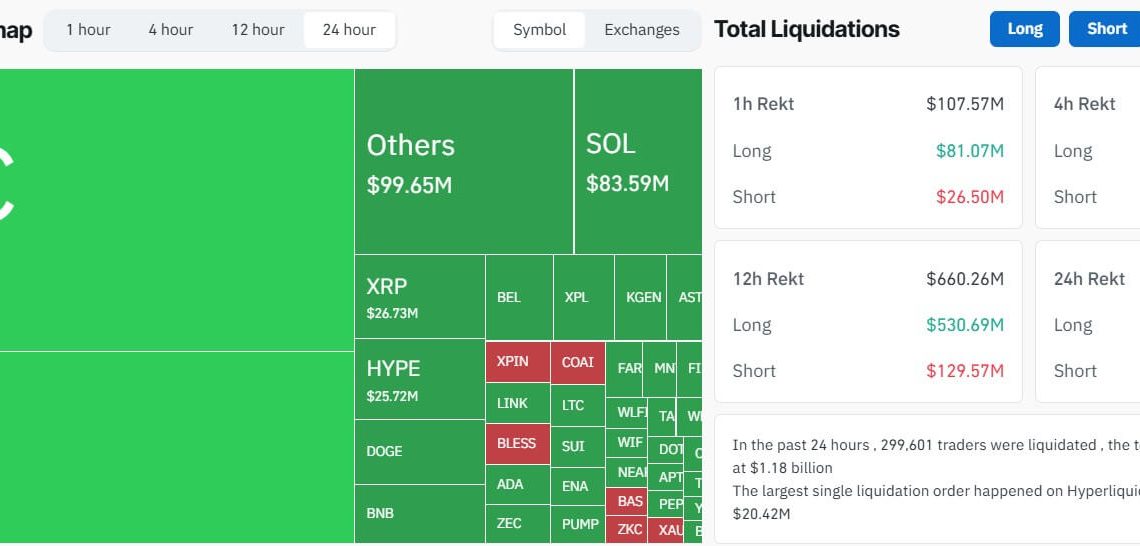The width and height of the screenshot is (1140, 546).
Task: Select the 4 hour timeframe tab
Action: (x=170, y=30)
